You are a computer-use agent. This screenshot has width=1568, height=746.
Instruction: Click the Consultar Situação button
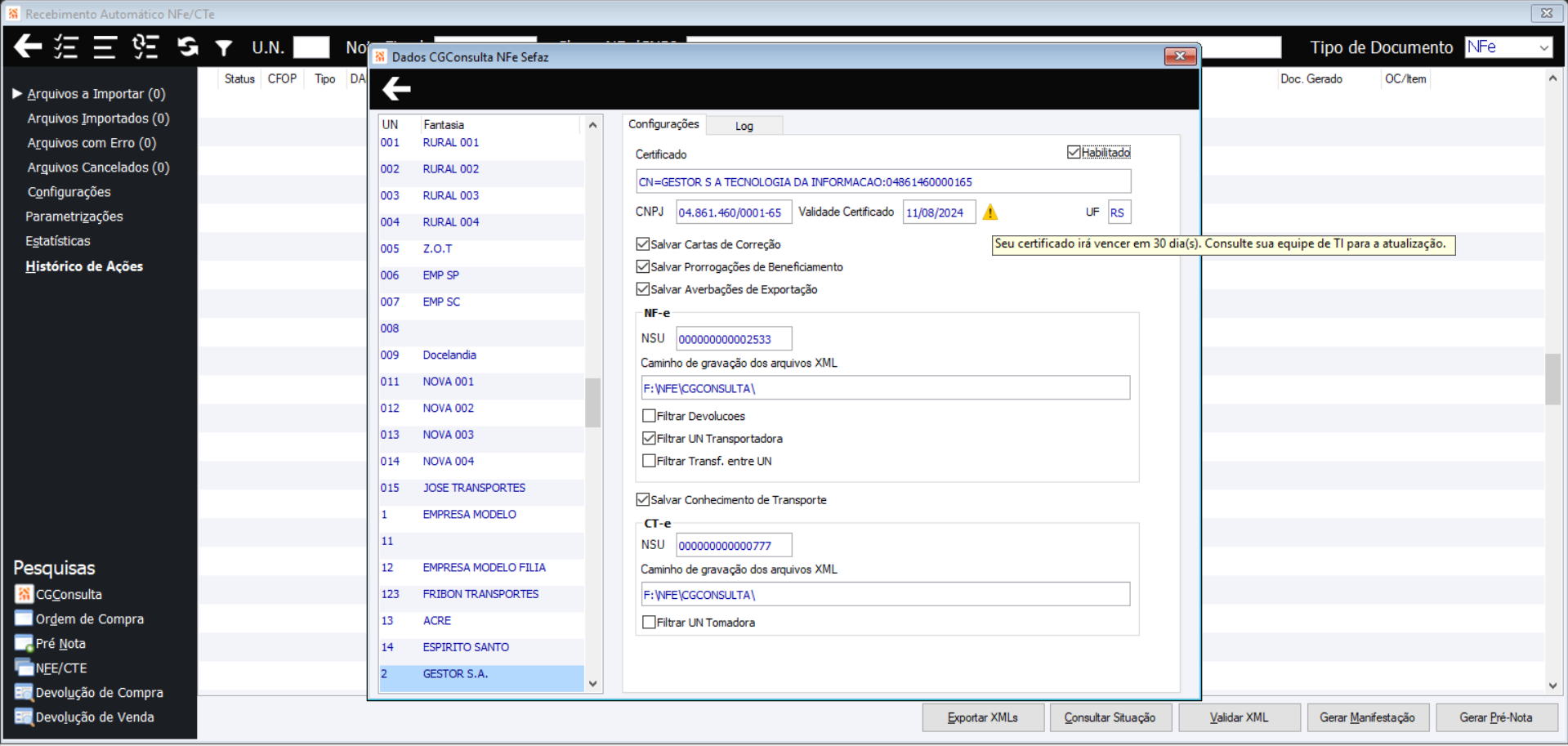pyautogui.click(x=1110, y=717)
